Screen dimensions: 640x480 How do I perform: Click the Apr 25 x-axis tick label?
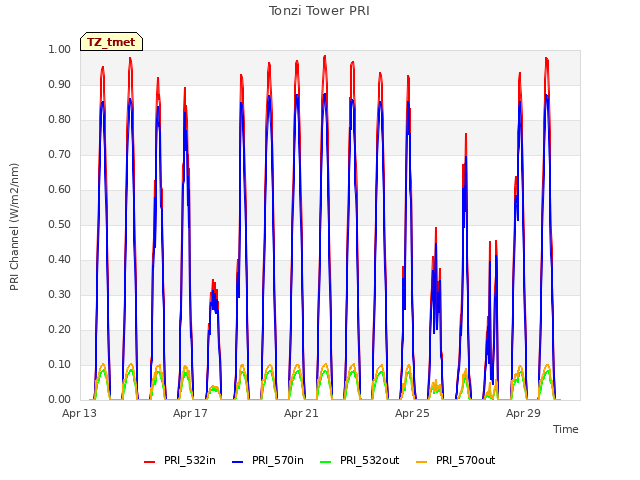pos(412,413)
